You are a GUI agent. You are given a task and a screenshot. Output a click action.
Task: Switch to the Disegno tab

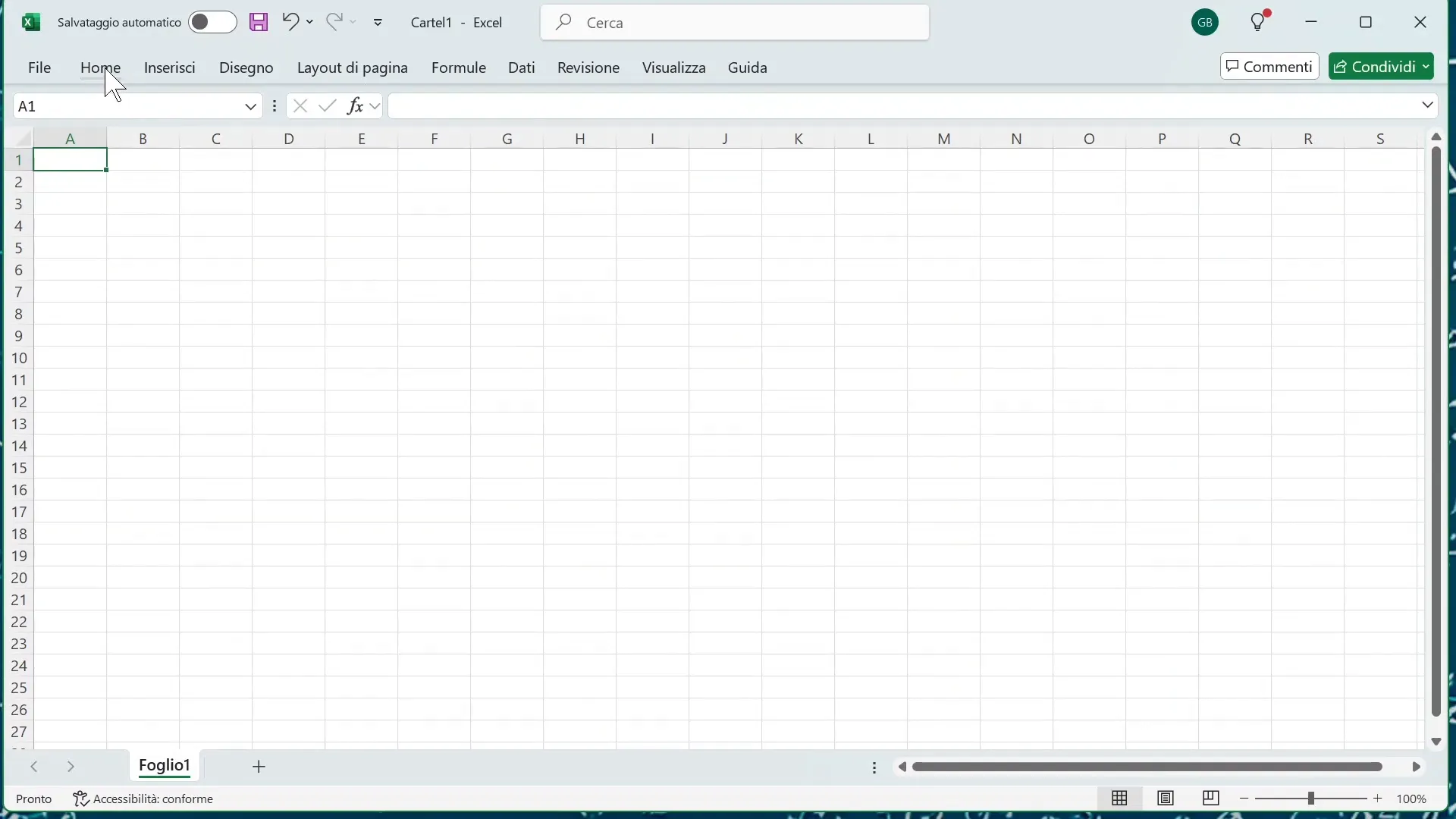tap(246, 68)
